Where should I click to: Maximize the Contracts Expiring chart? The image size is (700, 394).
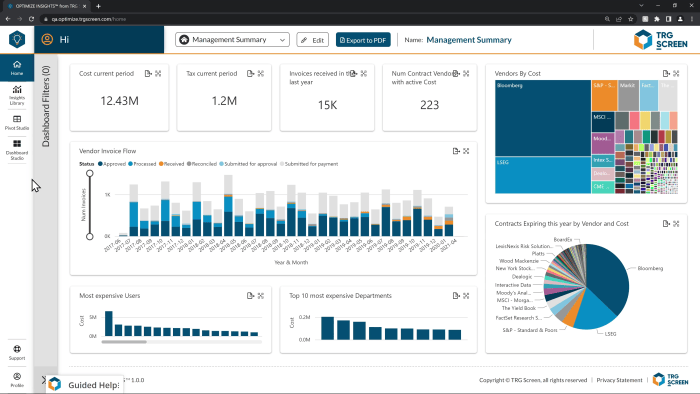[x=676, y=224]
